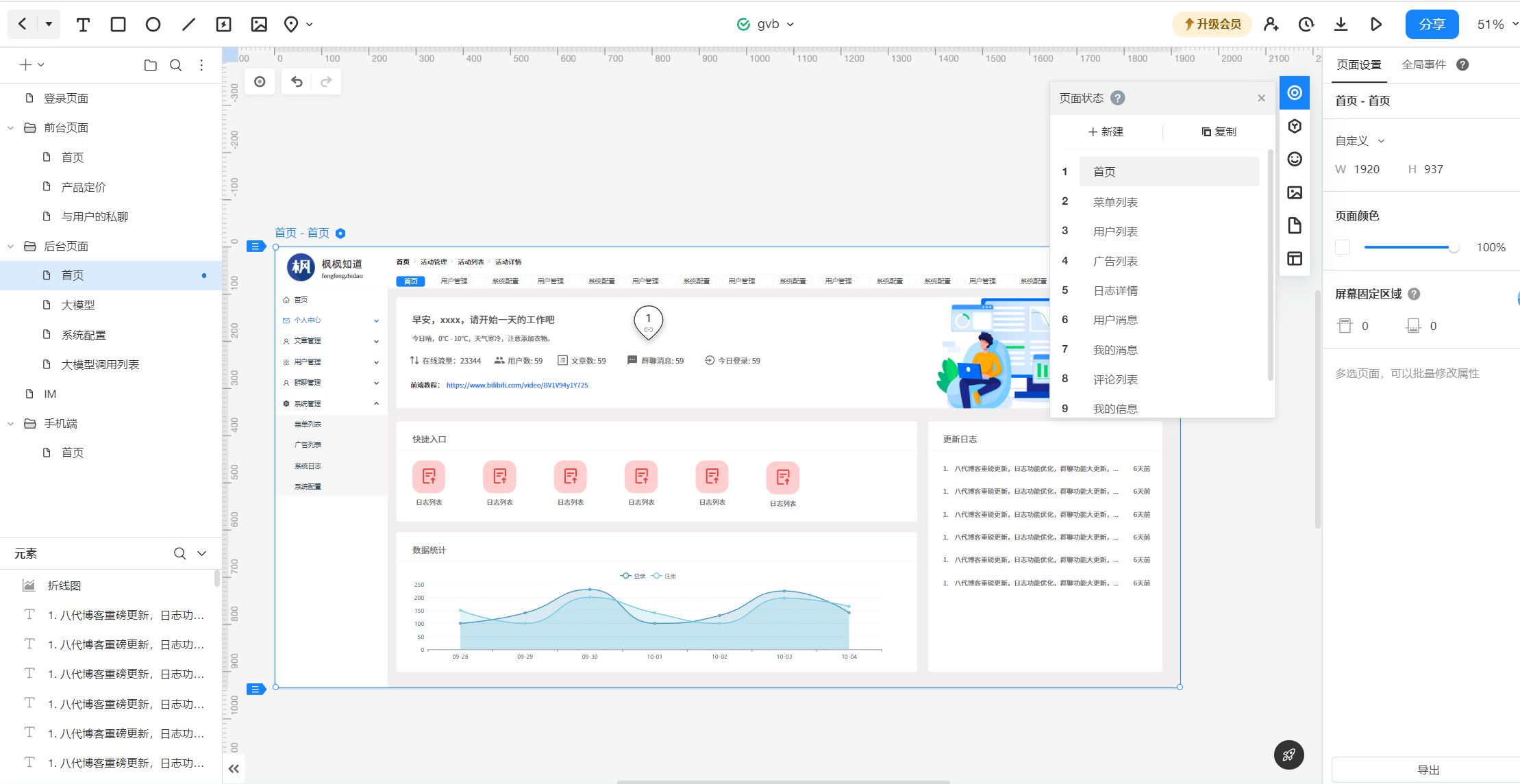Select the Ellipse shape tool

point(153,25)
